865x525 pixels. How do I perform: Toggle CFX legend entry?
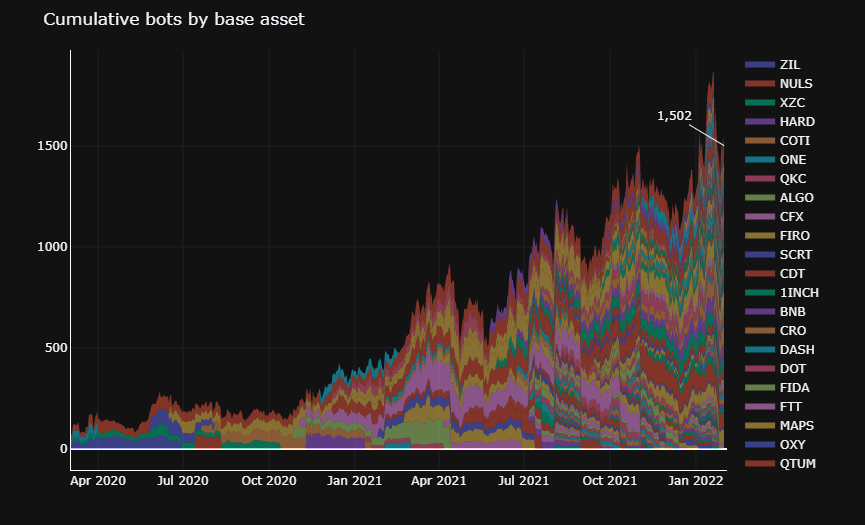(x=775, y=217)
